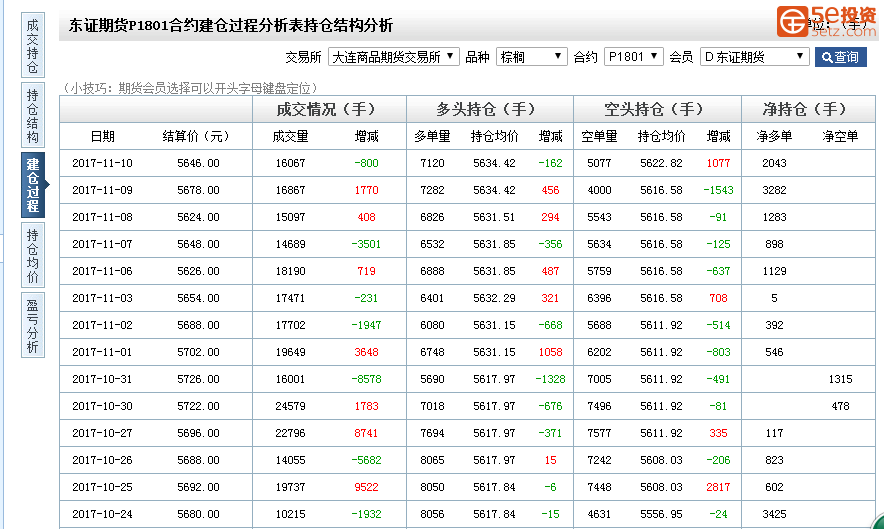The image size is (884, 529).
Task: Click net long value 3282
Action: click(x=774, y=190)
